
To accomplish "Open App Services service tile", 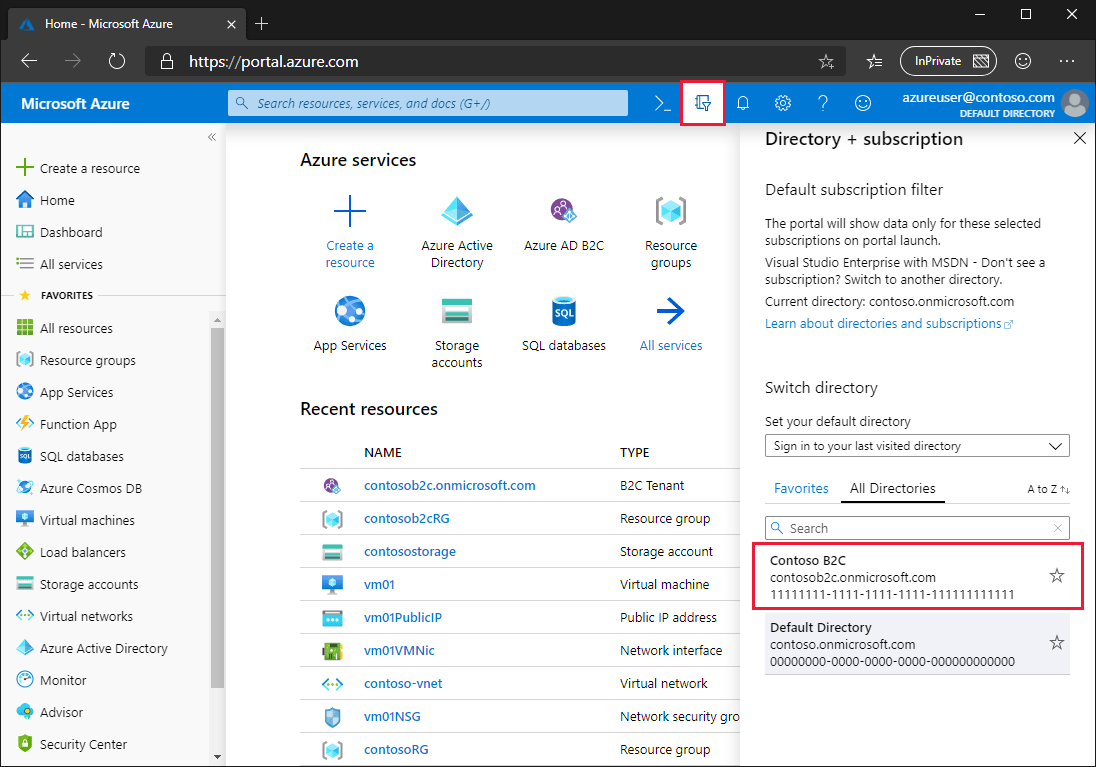I will coord(349,324).
